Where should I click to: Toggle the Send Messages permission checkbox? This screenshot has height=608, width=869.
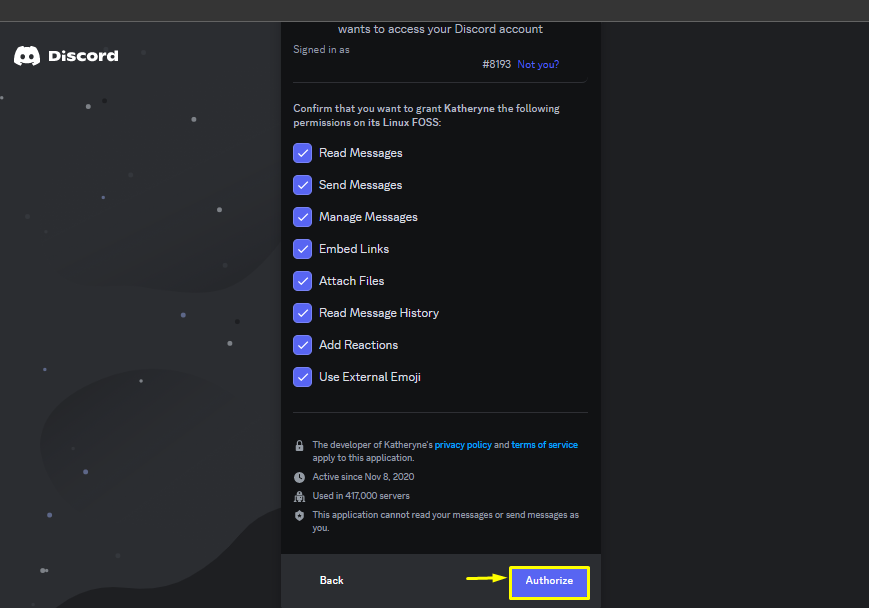click(302, 185)
